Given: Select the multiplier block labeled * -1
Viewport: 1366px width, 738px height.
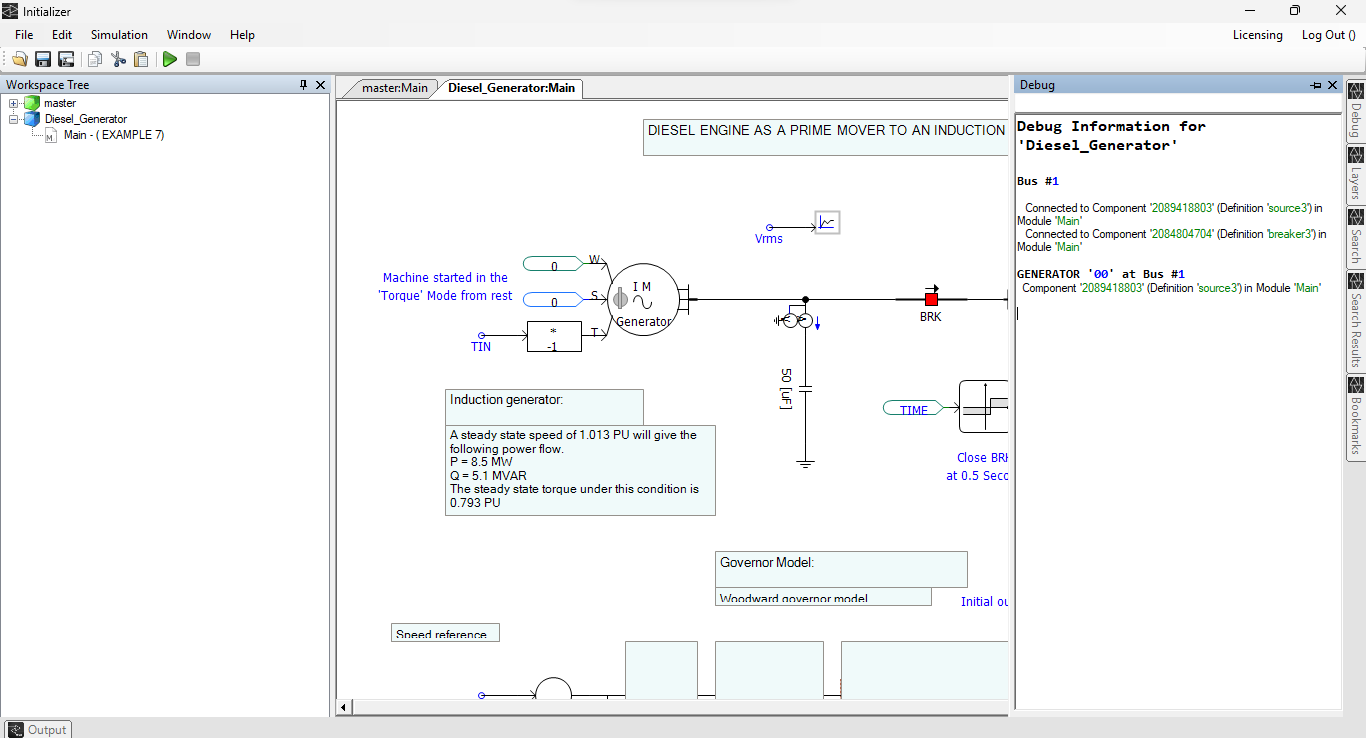Looking at the screenshot, I should (554, 337).
